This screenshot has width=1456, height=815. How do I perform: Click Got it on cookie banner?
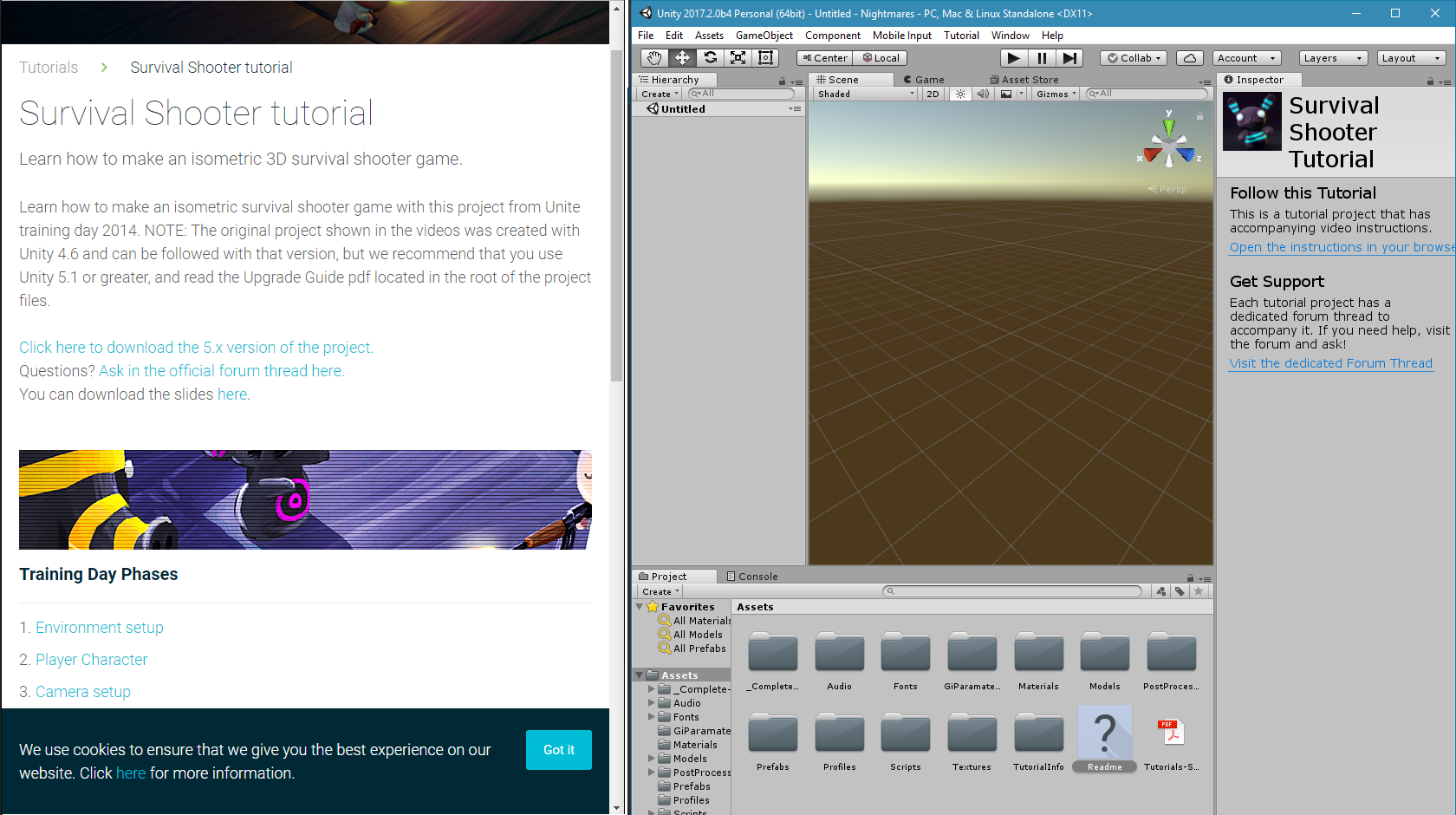[559, 750]
